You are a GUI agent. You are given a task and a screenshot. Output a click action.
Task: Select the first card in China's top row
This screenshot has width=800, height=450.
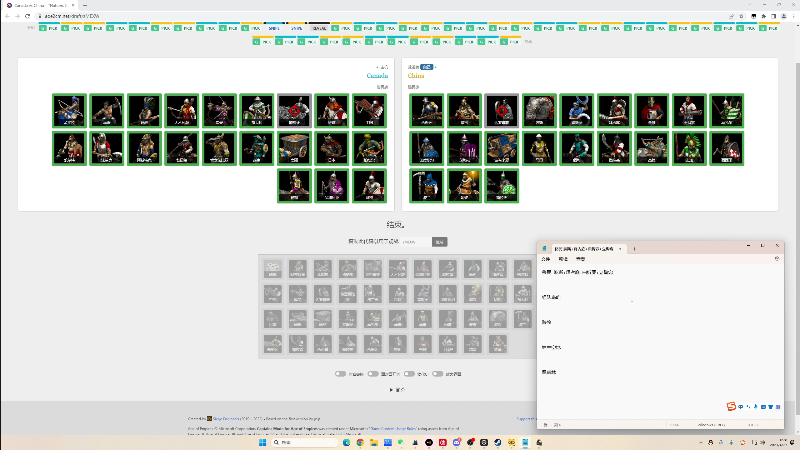[x=427, y=111]
